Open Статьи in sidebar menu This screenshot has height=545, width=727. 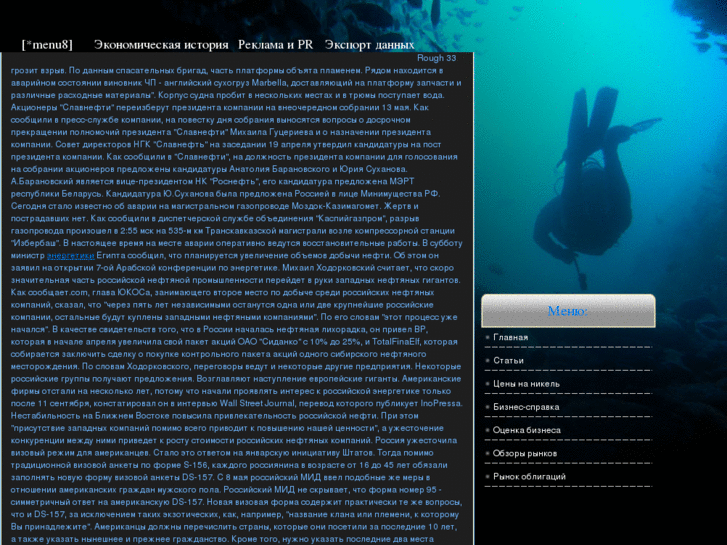pos(508,360)
